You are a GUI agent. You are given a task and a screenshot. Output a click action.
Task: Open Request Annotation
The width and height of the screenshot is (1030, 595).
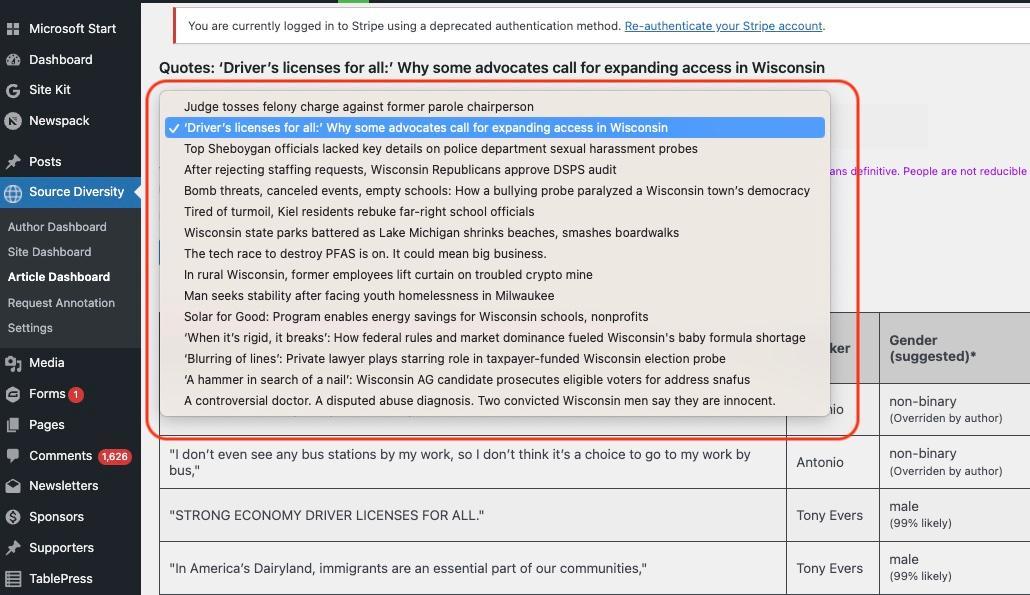pyautogui.click(x=62, y=302)
